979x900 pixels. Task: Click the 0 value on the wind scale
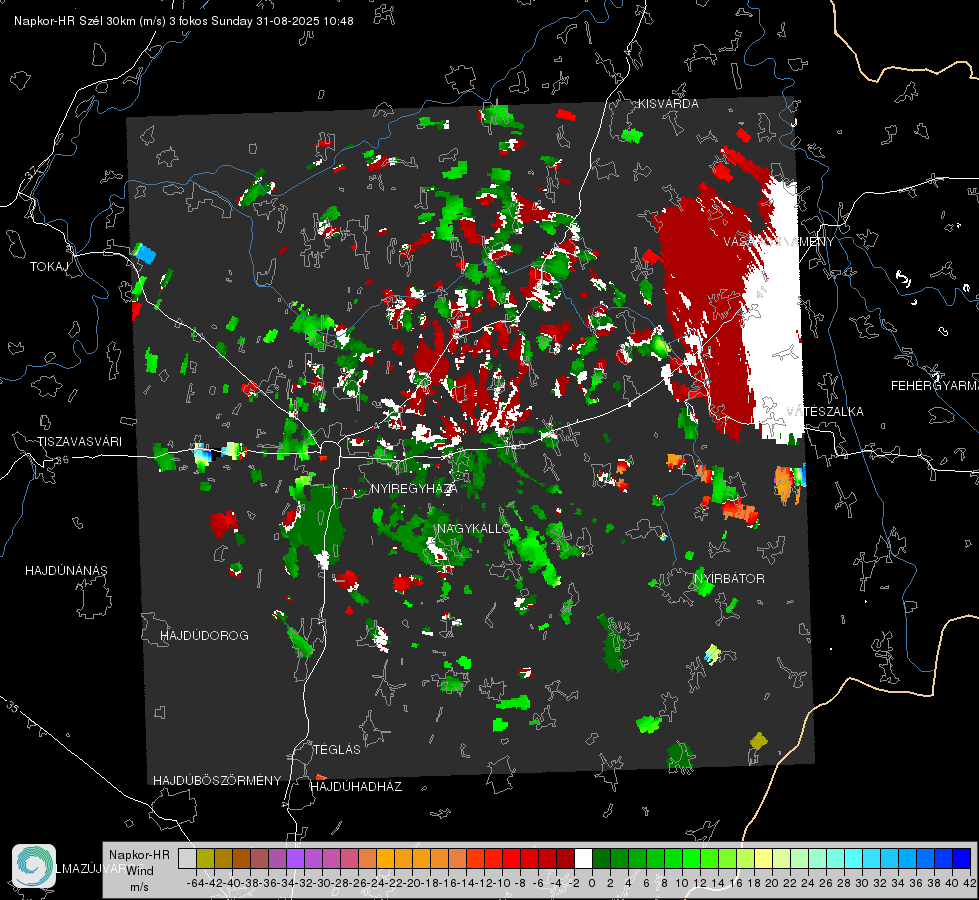pyautogui.click(x=592, y=883)
